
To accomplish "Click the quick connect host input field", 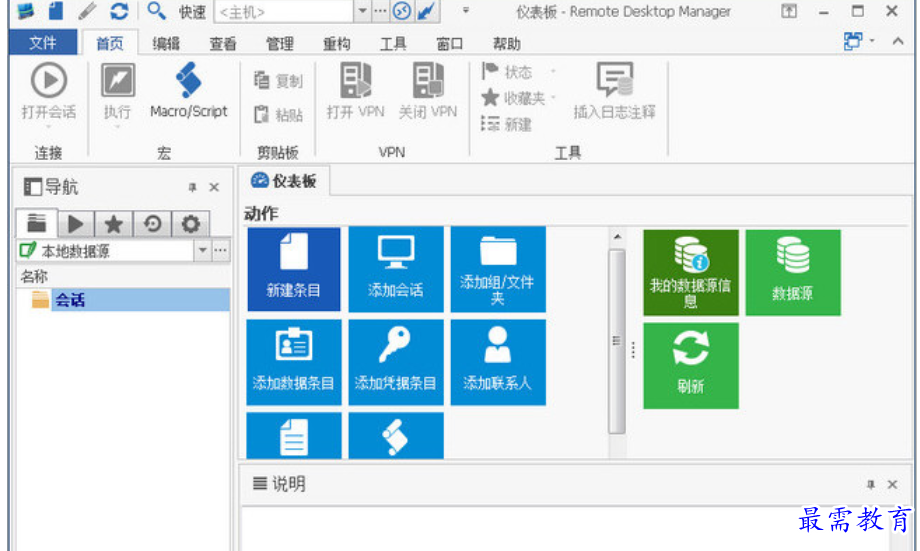I will [284, 11].
